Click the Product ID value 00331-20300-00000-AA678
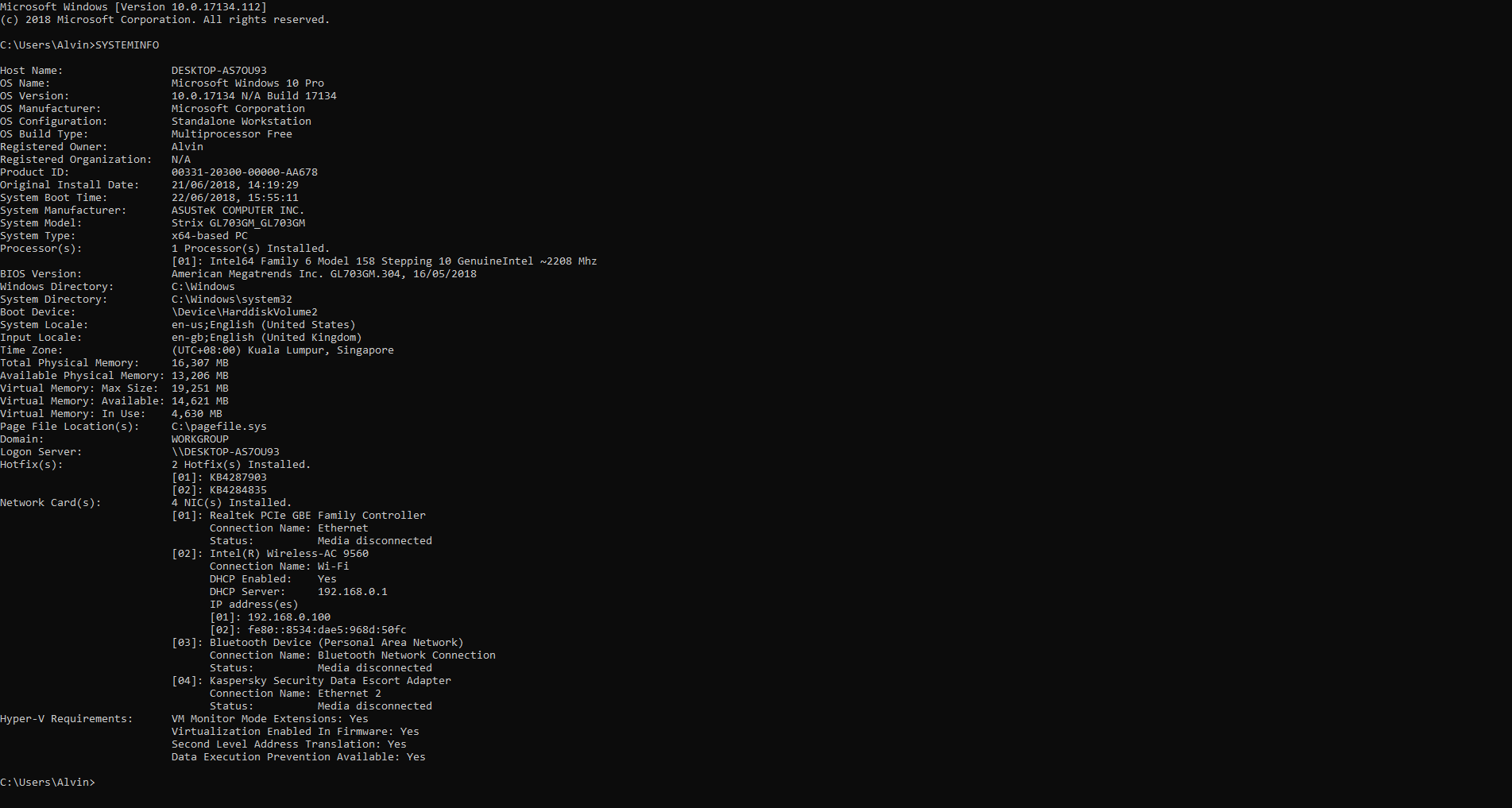Viewport: 1512px width, 808px height. (x=245, y=172)
